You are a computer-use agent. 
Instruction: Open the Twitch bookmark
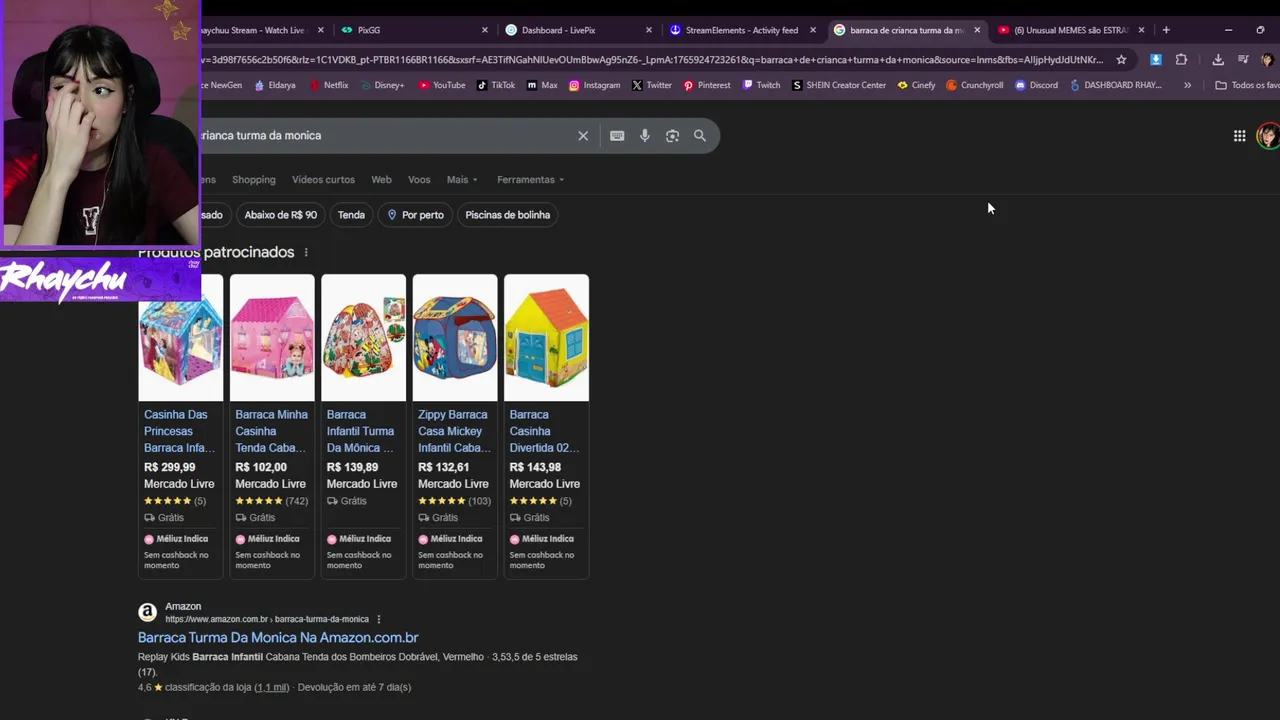pos(761,85)
